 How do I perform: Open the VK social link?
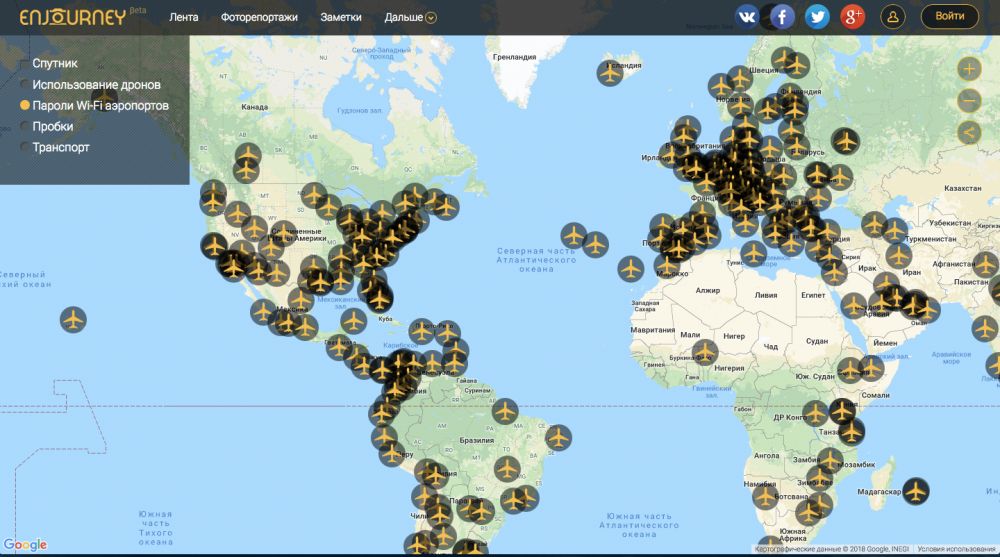click(x=747, y=17)
